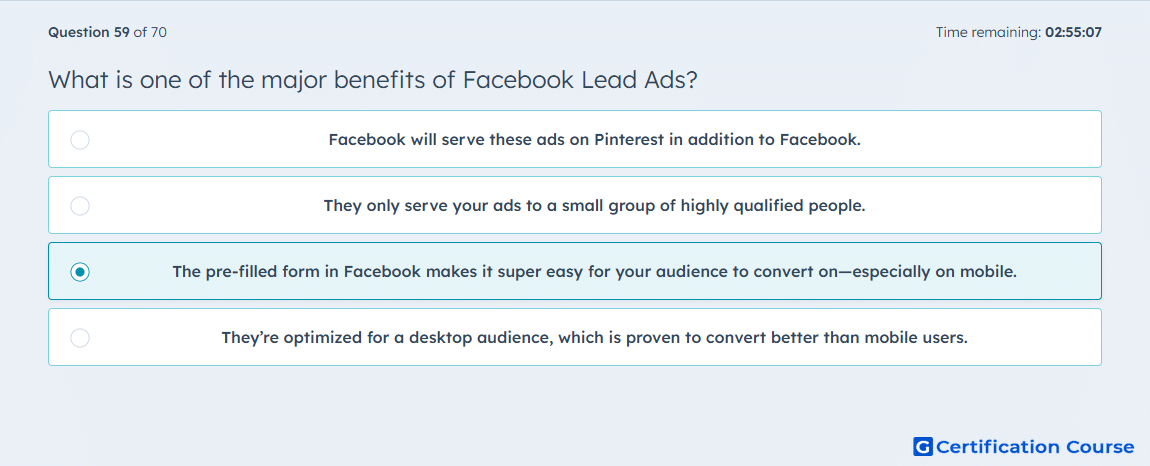Choose answer text about highly qualified people
1150x466 pixels.
pyautogui.click(x=594, y=205)
